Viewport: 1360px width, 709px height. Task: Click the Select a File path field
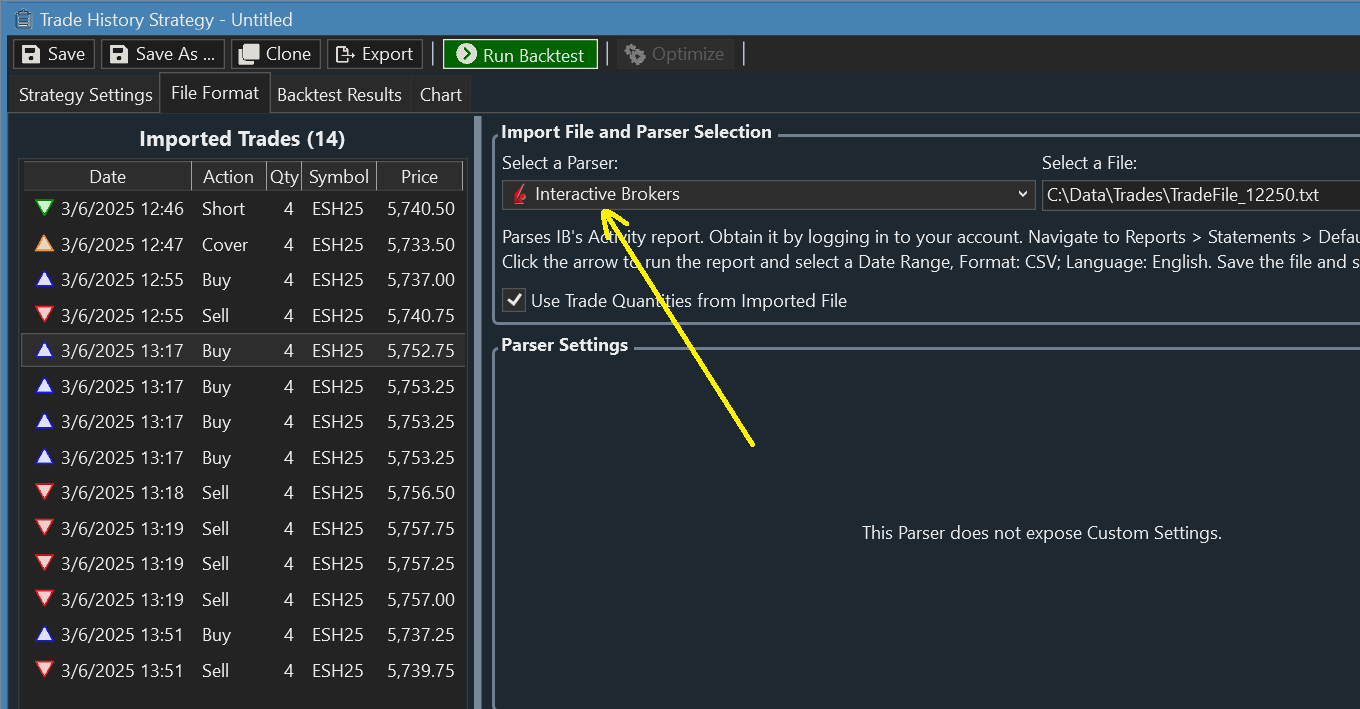[x=1200, y=195]
